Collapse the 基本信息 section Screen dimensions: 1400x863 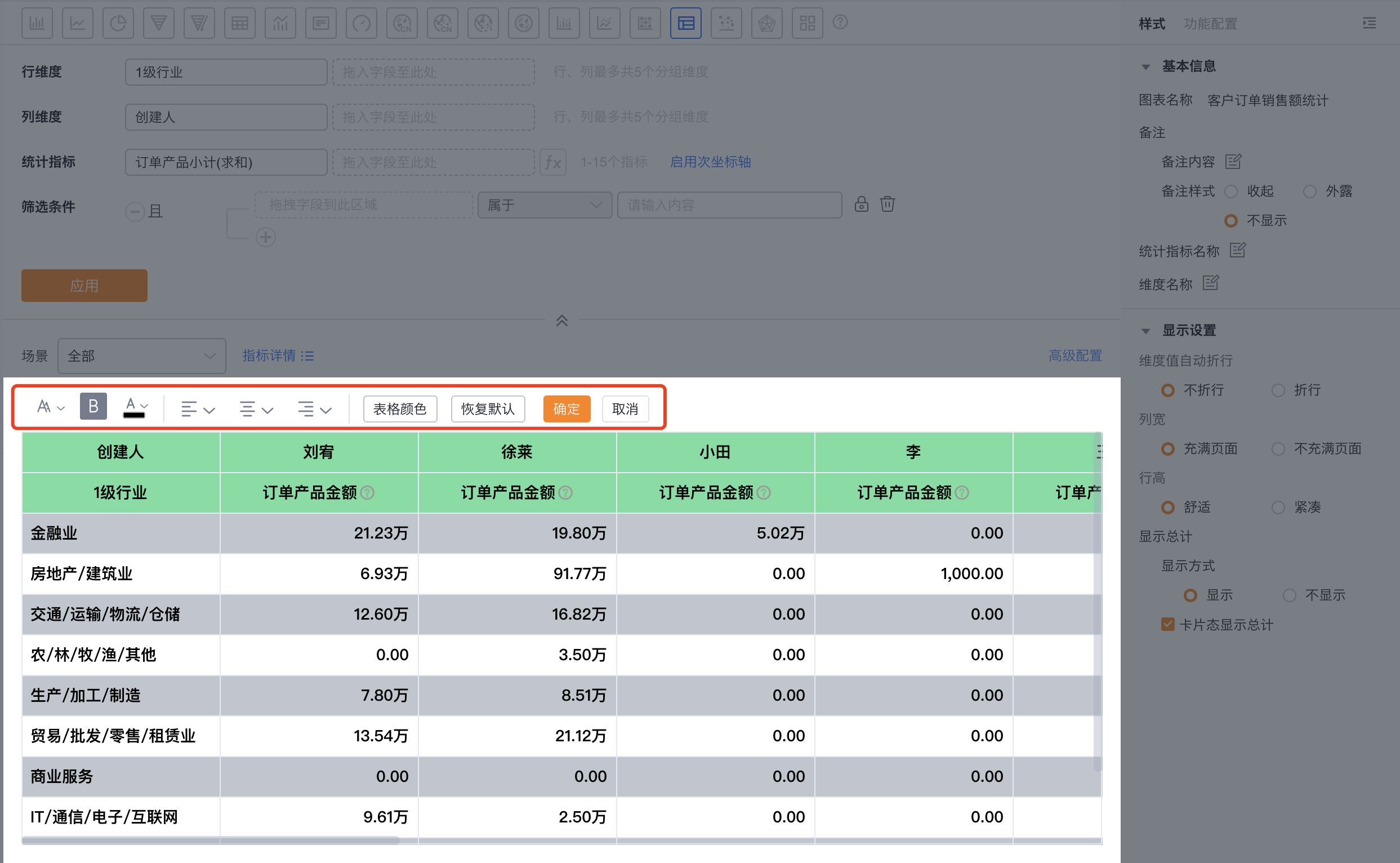(1145, 67)
